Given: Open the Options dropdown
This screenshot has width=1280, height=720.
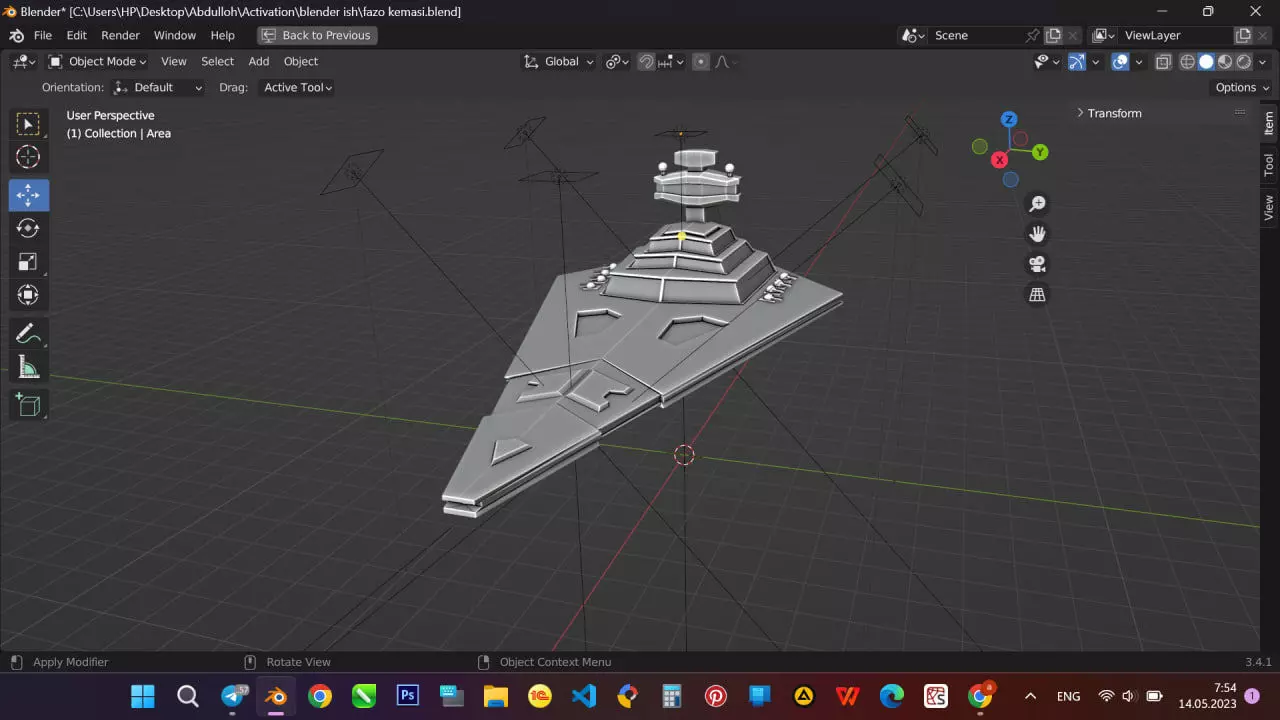Looking at the screenshot, I should tap(1242, 88).
